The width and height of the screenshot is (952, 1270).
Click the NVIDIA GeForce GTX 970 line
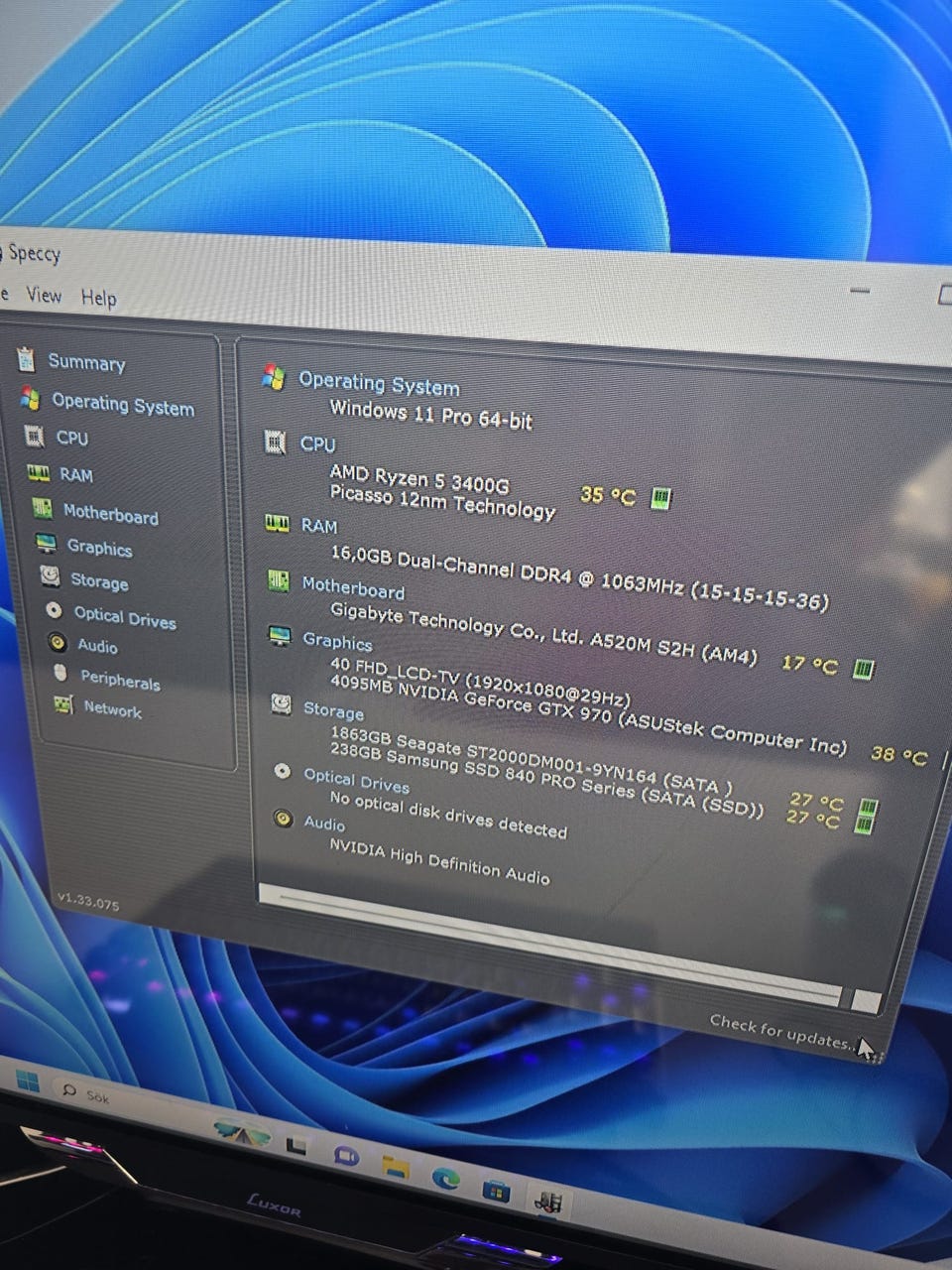coord(589,713)
